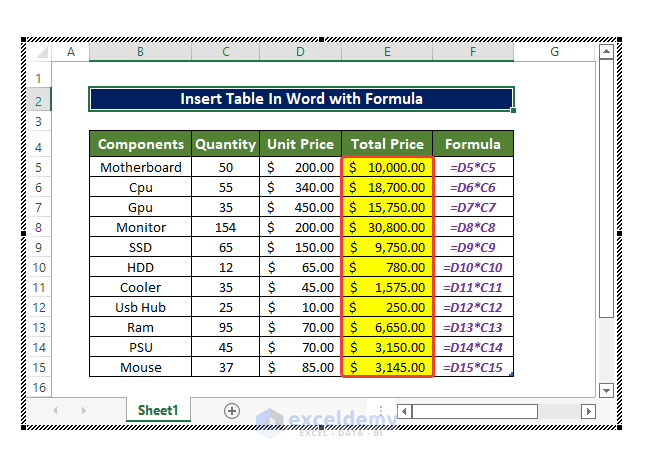Select the Usb Hub cell
The height and width of the screenshot is (455, 654).
(x=141, y=307)
